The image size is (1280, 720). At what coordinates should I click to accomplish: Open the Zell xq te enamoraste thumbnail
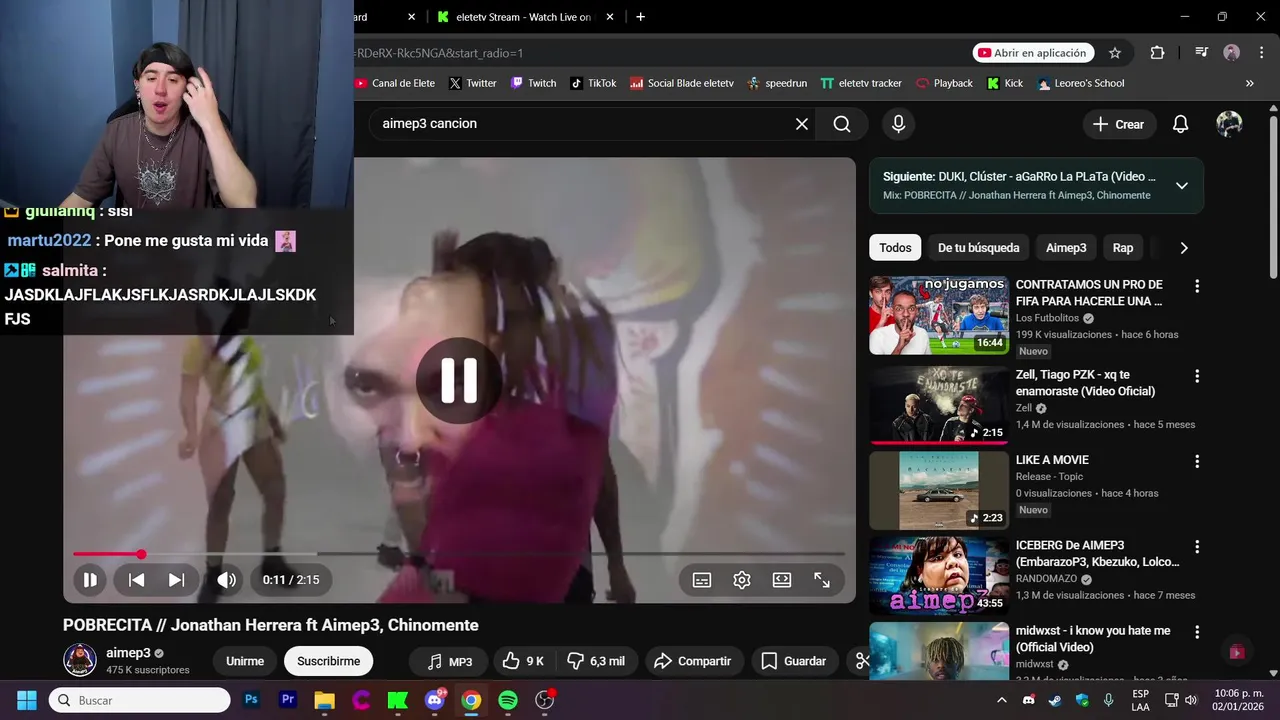tap(939, 404)
